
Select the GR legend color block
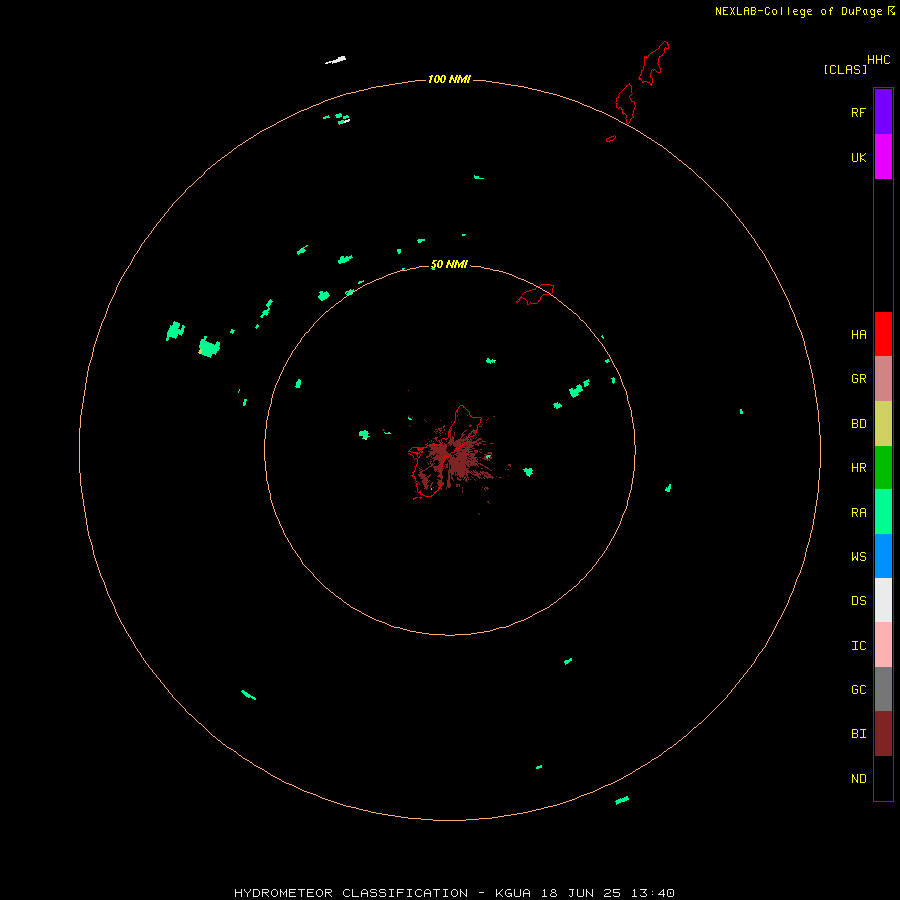pos(883,379)
